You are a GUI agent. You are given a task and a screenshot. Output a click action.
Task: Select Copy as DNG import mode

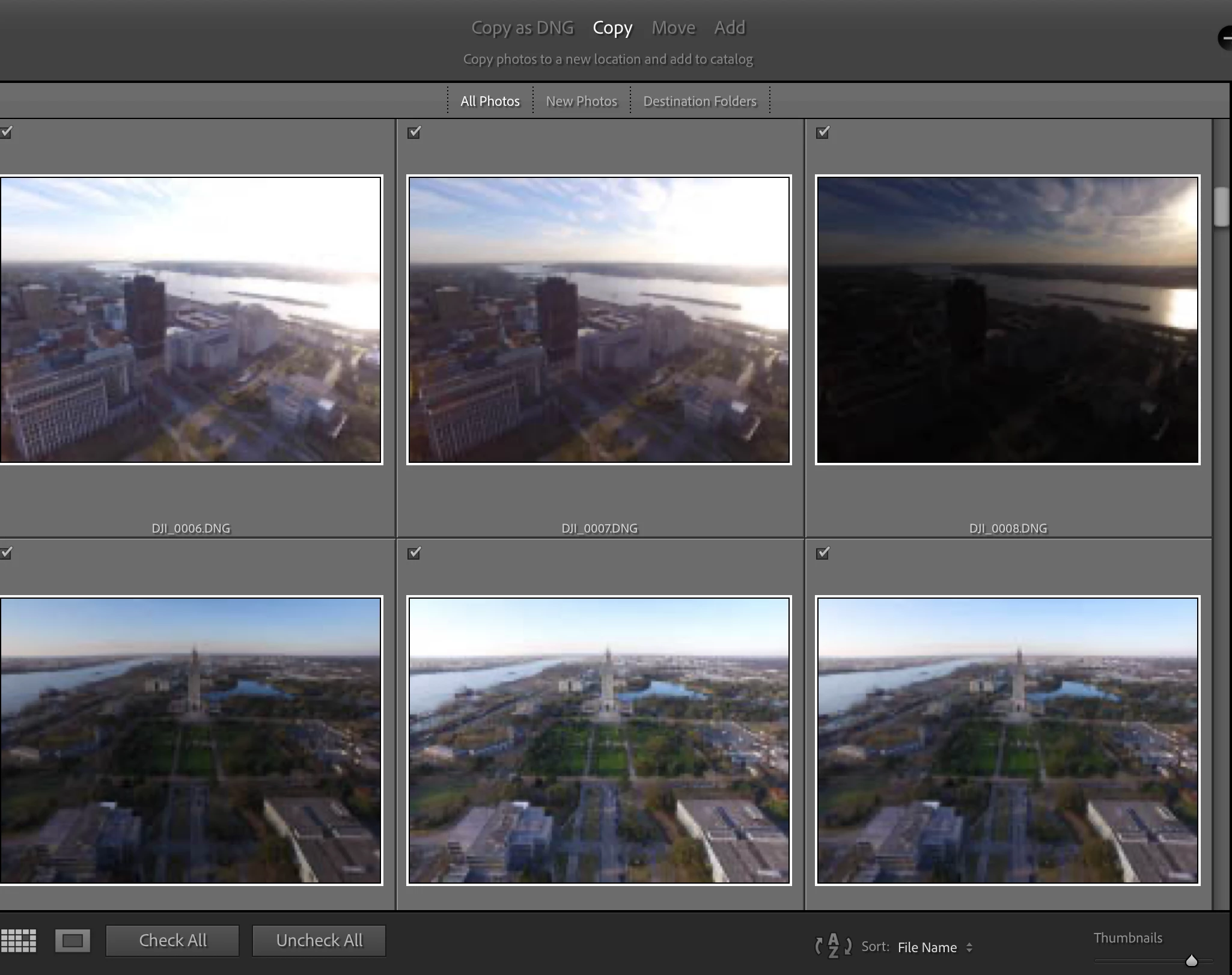[522, 28]
